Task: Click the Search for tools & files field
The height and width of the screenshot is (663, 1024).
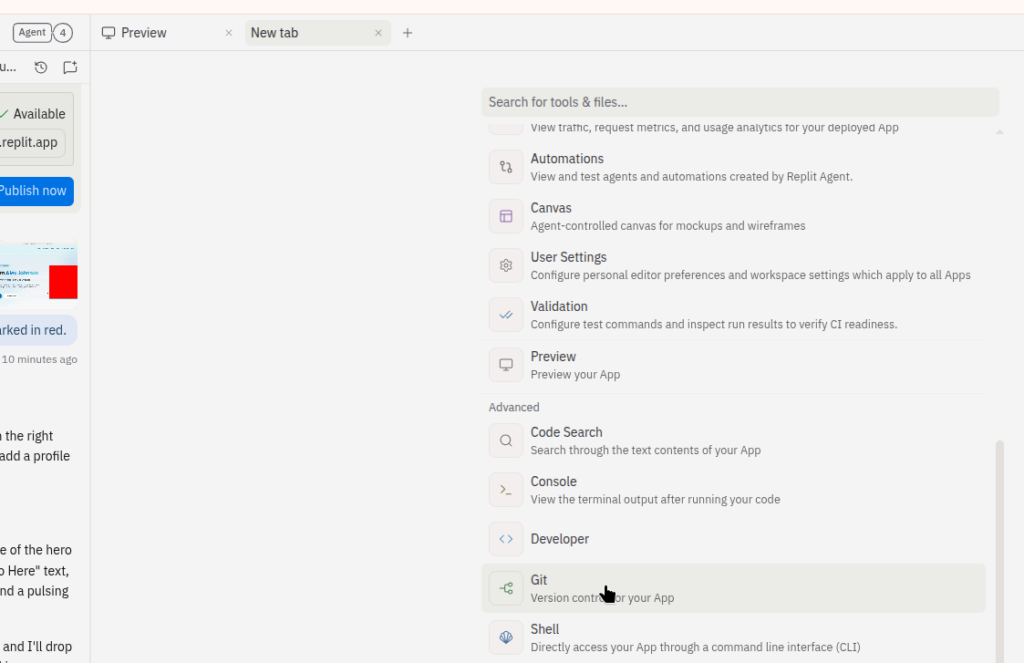Action: 740,102
